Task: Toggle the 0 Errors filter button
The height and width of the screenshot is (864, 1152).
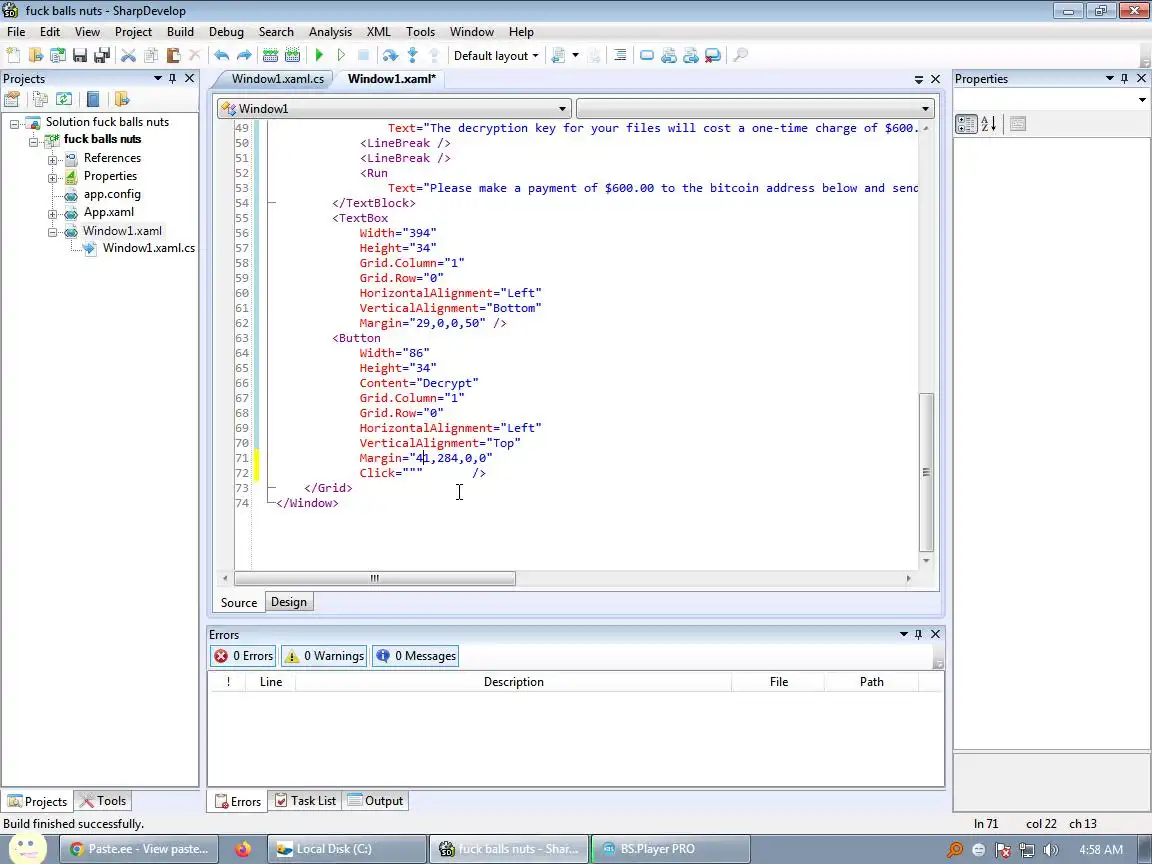Action: point(243,656)
